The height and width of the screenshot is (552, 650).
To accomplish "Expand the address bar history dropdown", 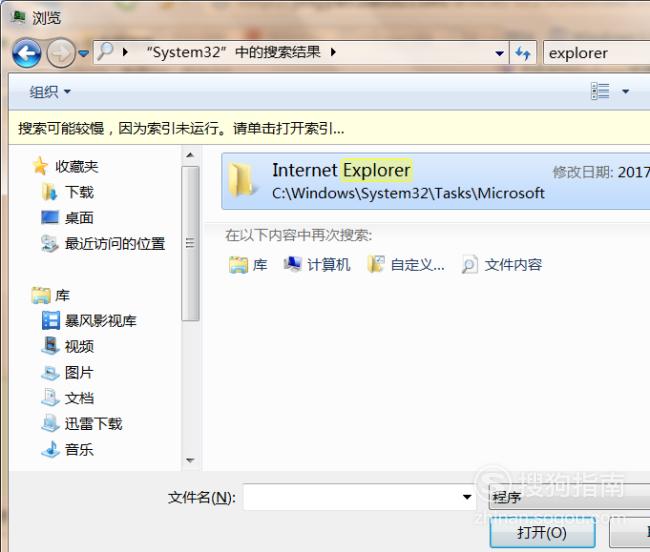I will [x=500, y=53].
